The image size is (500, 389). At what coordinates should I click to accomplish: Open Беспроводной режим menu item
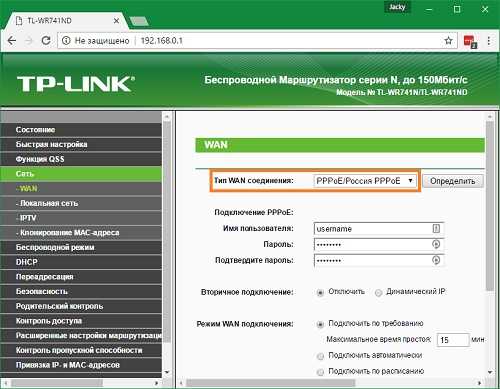(81, 247)
